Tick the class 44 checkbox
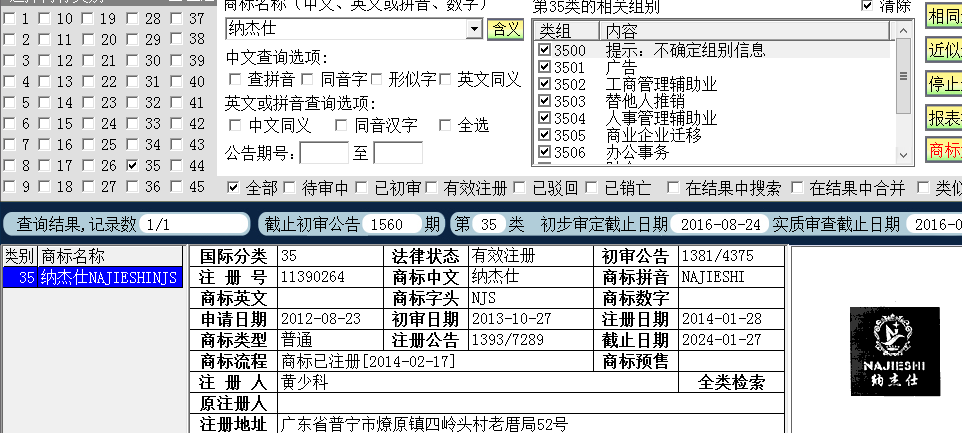This screenshot has height=433, width=962. tap(177, 166)
